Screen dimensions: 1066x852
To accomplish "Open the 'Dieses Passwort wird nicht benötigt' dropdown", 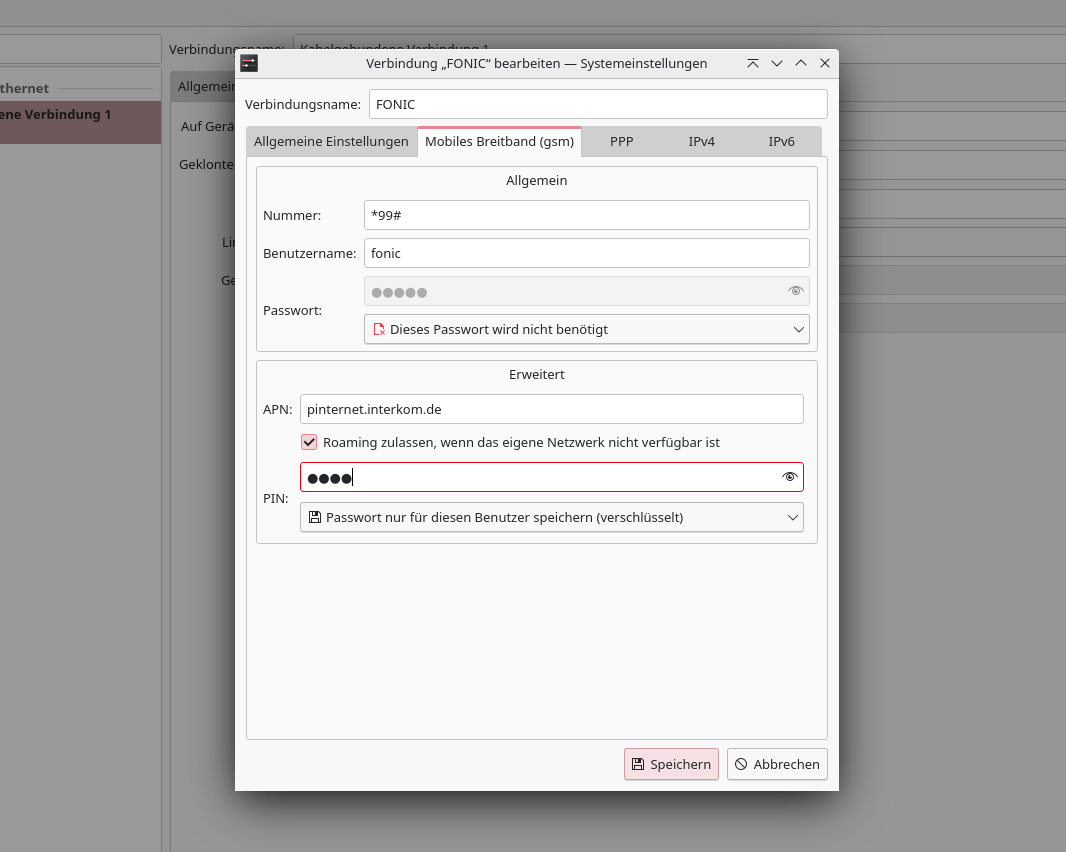I will point(587,329).
